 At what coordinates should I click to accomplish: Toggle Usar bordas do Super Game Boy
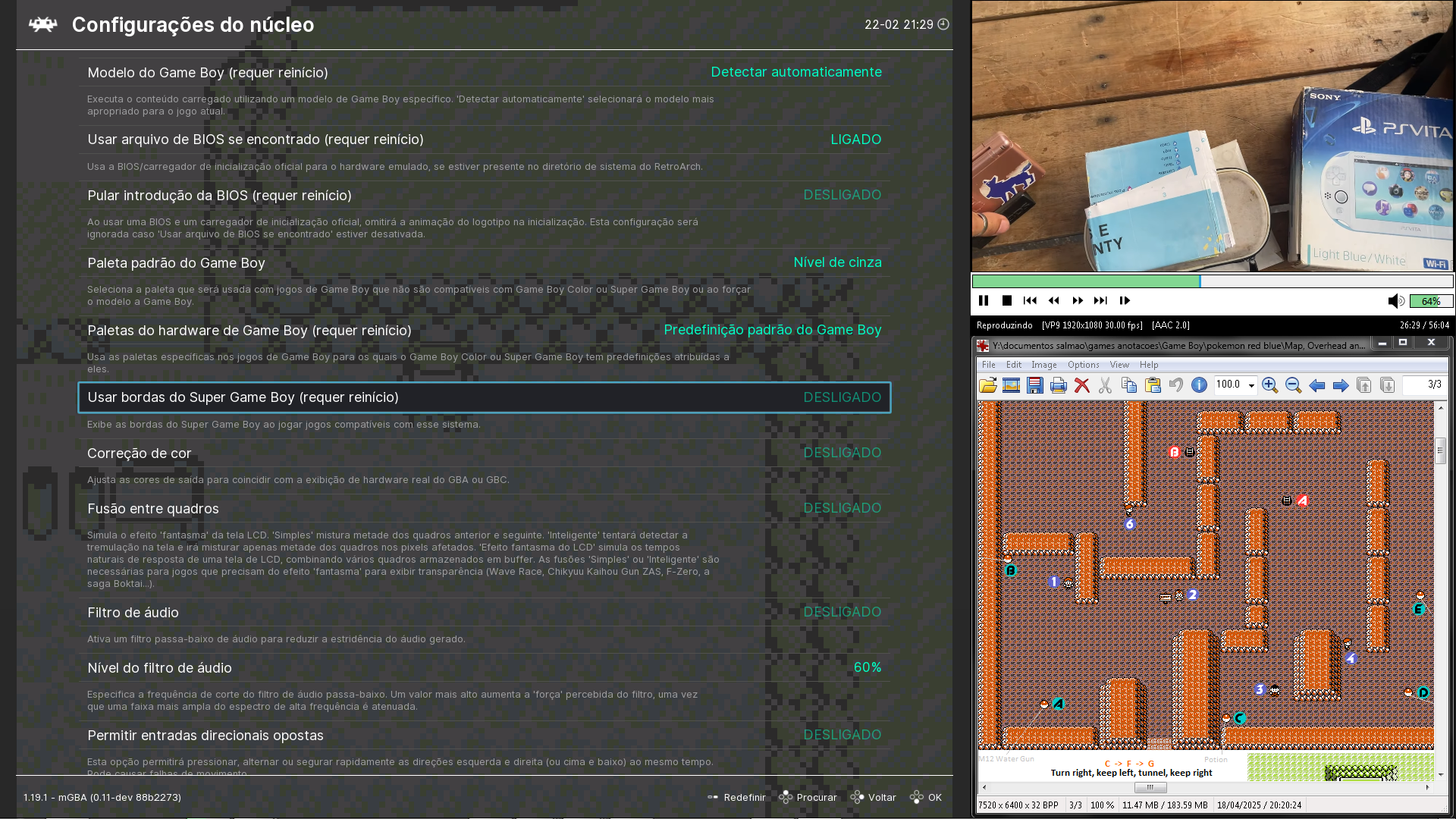pyautogui.click(x=484, y=397)
